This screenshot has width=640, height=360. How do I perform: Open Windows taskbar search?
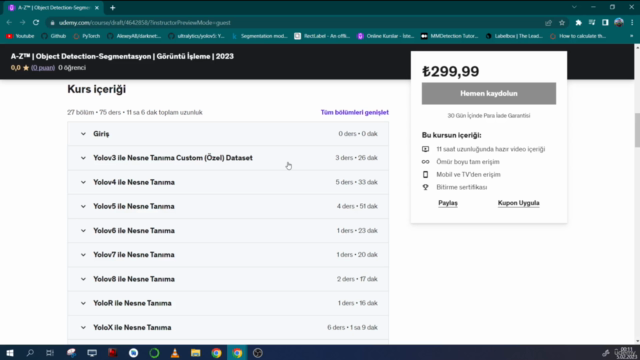30,353
